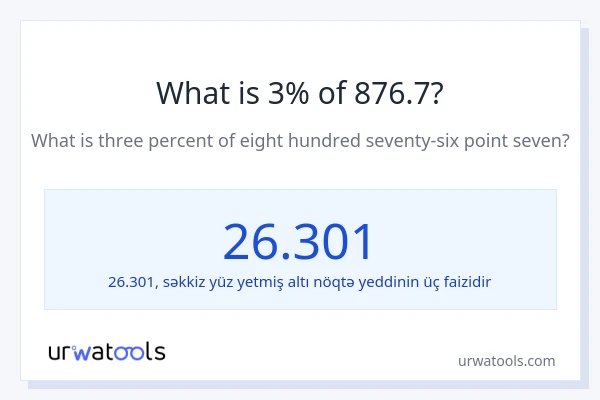
Task: Click the small "26.301," in the caption
Action: (x=132, y=282)
